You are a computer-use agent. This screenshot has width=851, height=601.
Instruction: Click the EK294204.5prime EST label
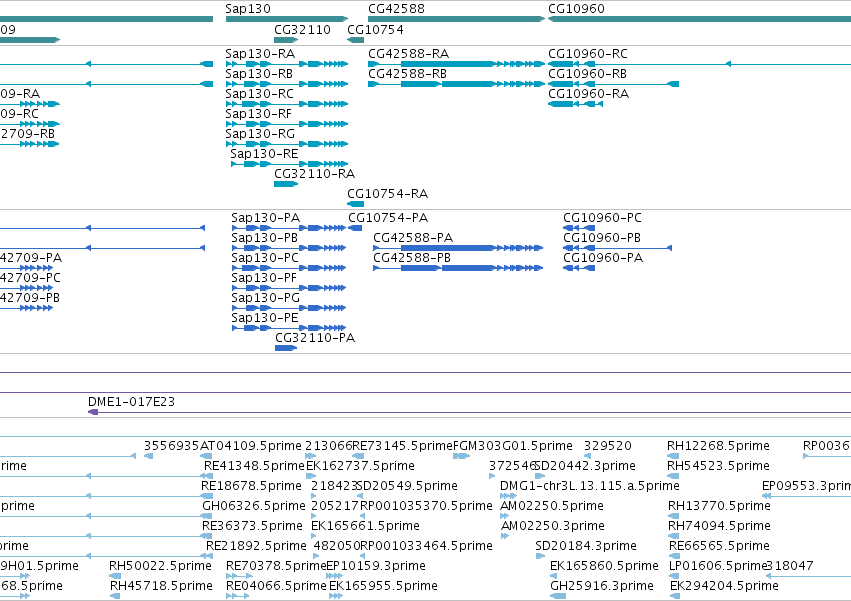[725, 586]
